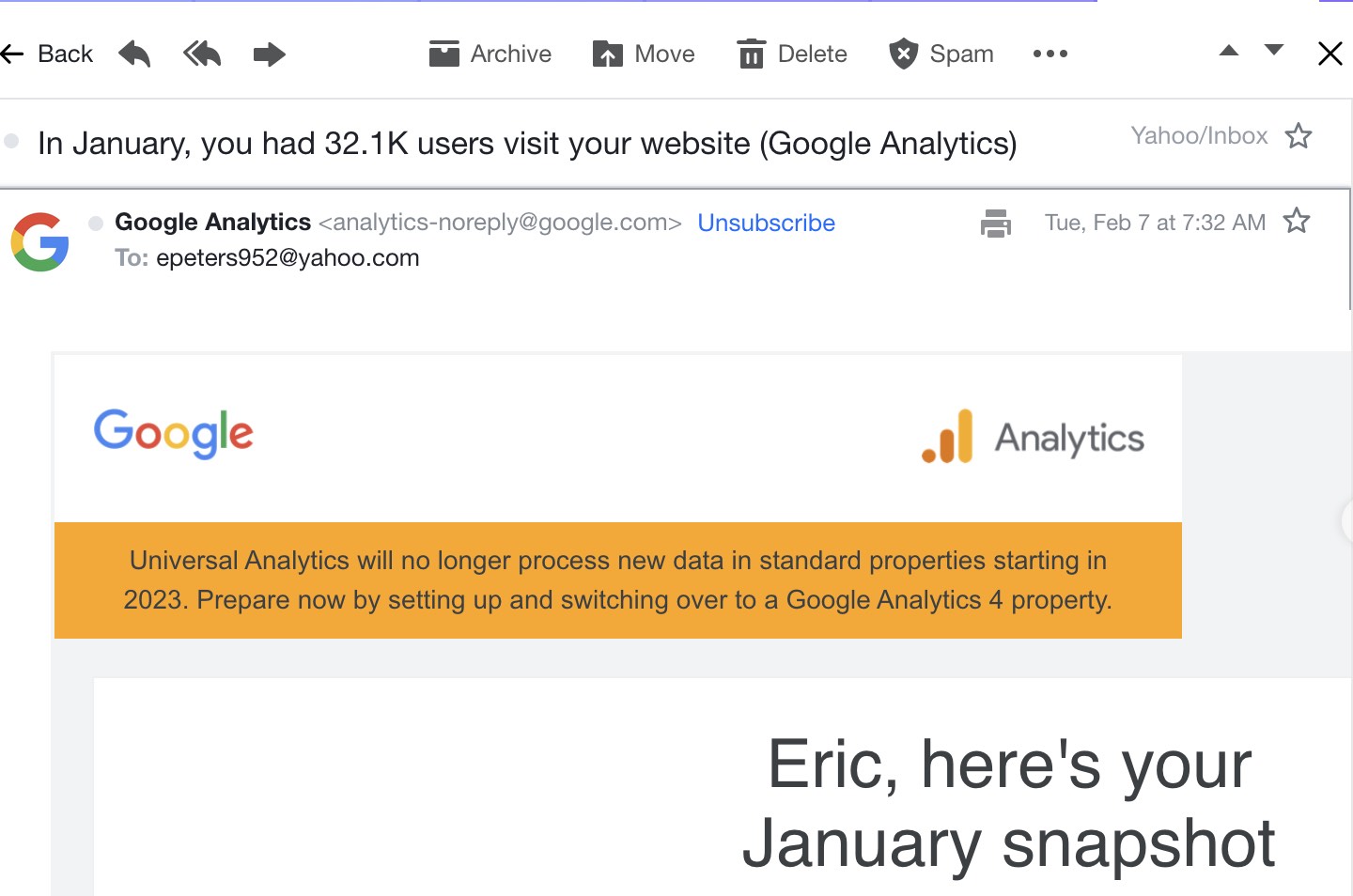
Task: Open the more actions ellipsis menu
Action: [1050, 54]
